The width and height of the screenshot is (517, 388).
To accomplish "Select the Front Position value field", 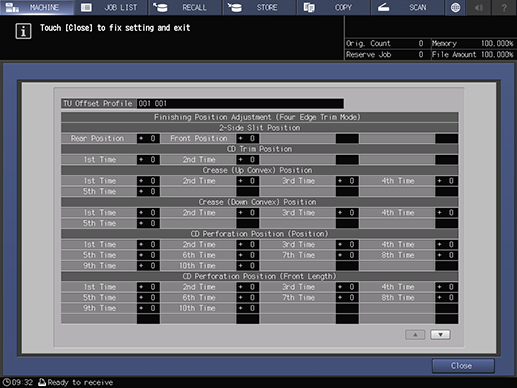I will coord(248,138).
